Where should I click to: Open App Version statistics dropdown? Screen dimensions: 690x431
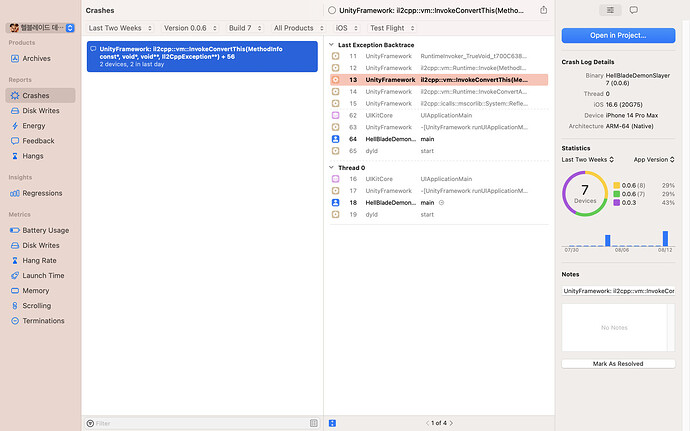click(654, 160)
